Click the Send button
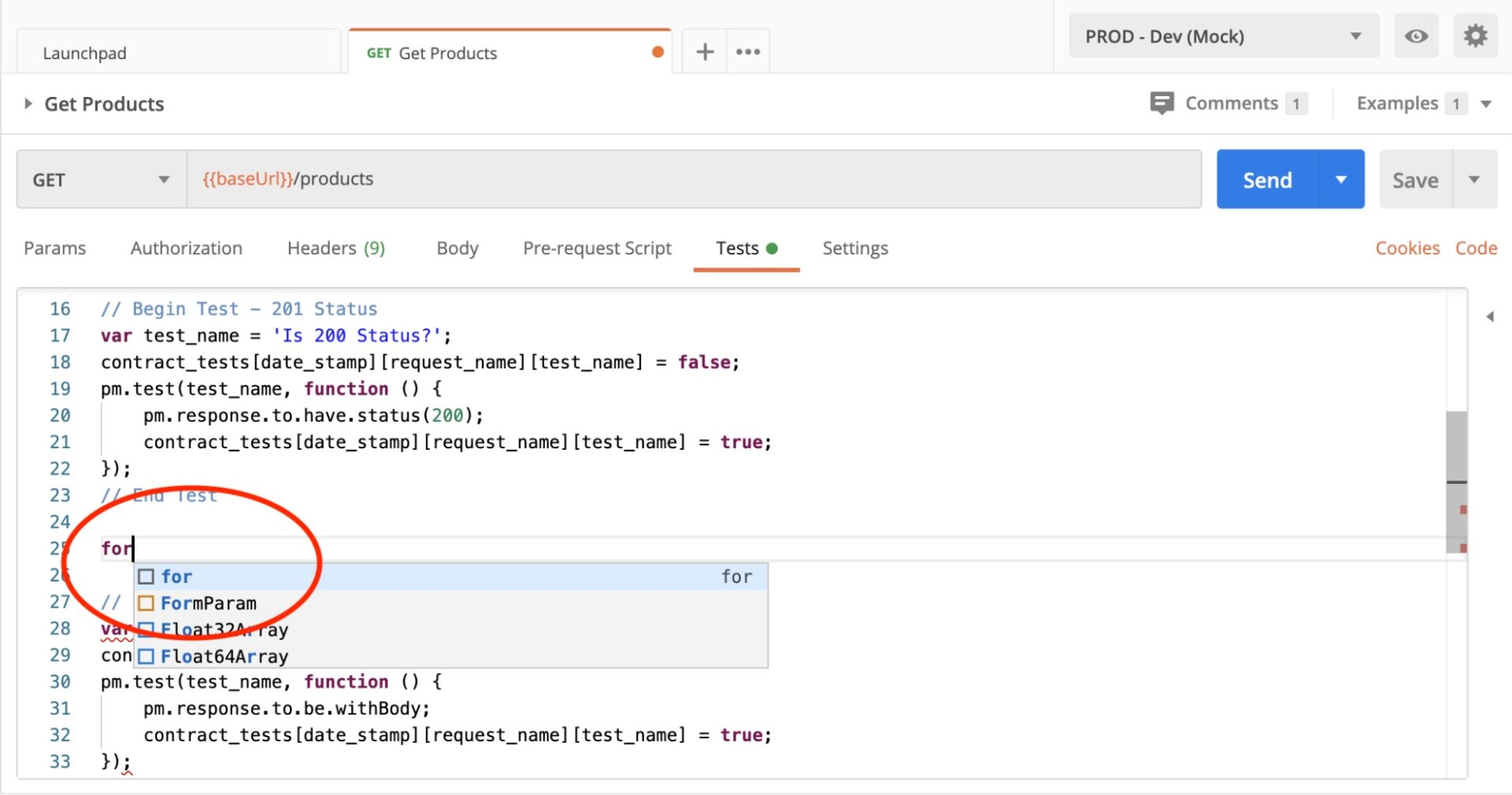 1268,179
